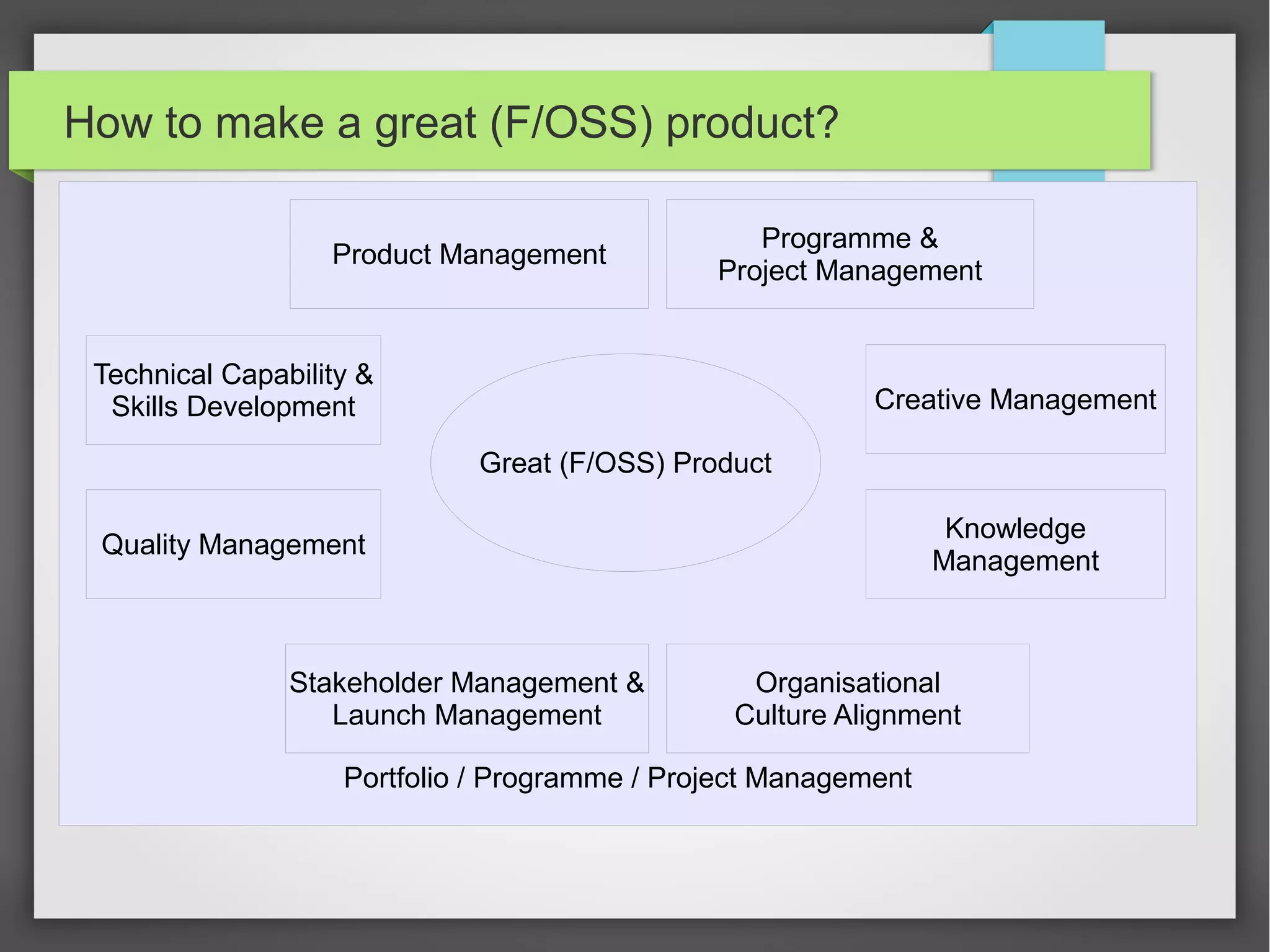Screen dimensions: 1270x952
Task: Select Organisational Culture Alignment box
Action: point(847,698)
